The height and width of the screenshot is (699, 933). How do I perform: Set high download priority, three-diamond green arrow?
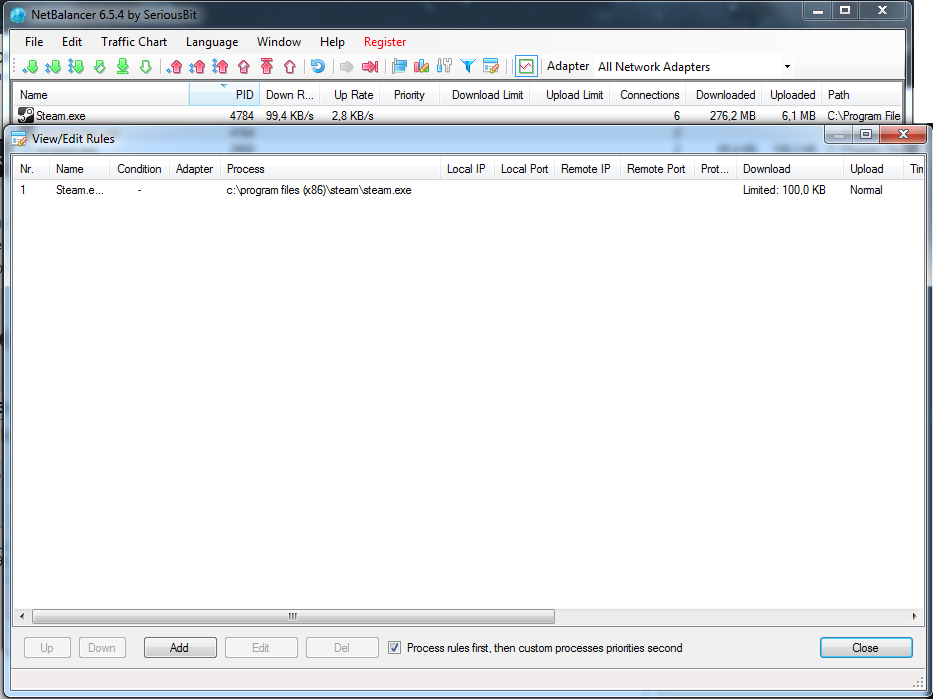click(x=76, y=67)
